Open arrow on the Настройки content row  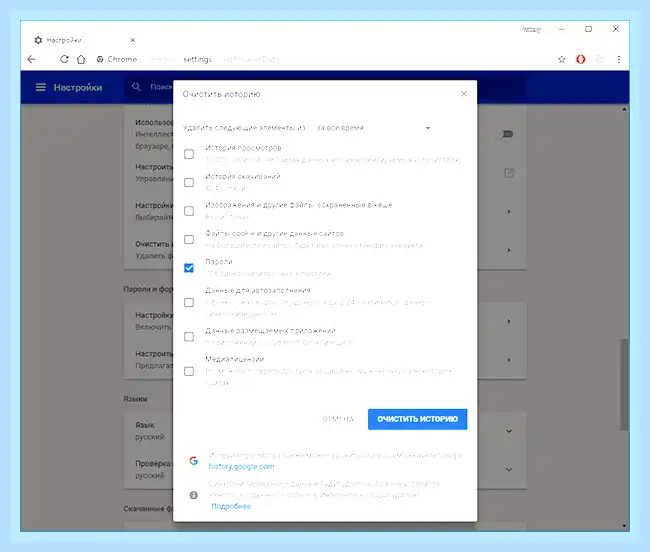tap(509, 212)
